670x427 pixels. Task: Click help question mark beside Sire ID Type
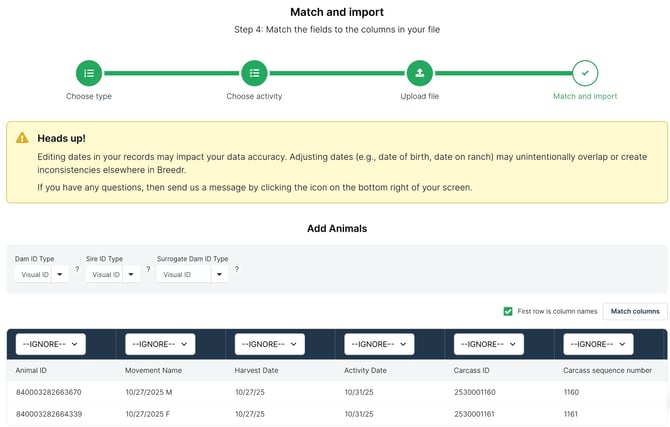(x=148, y=270)
